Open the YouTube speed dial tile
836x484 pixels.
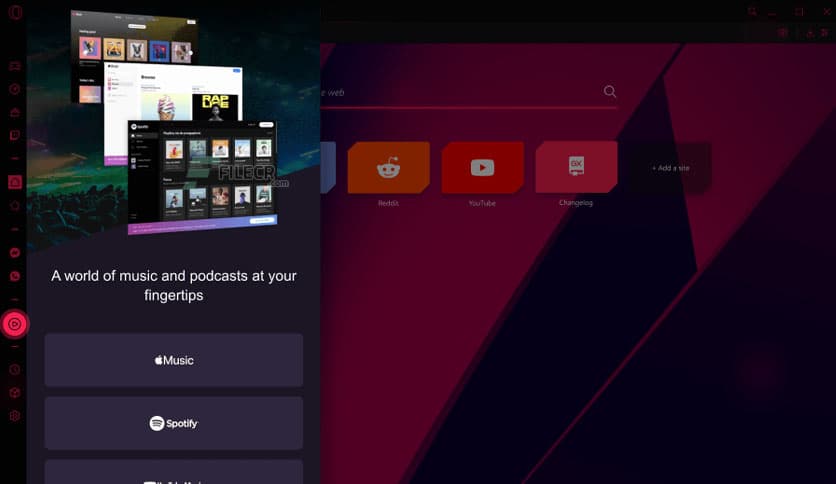click(x=482, y=167)
